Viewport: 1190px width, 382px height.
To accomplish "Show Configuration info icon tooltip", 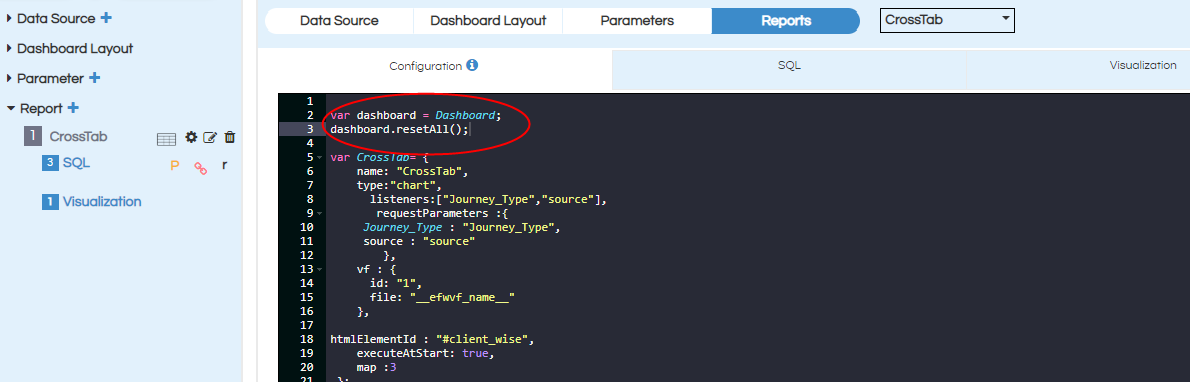I will [x=472, y=65].
